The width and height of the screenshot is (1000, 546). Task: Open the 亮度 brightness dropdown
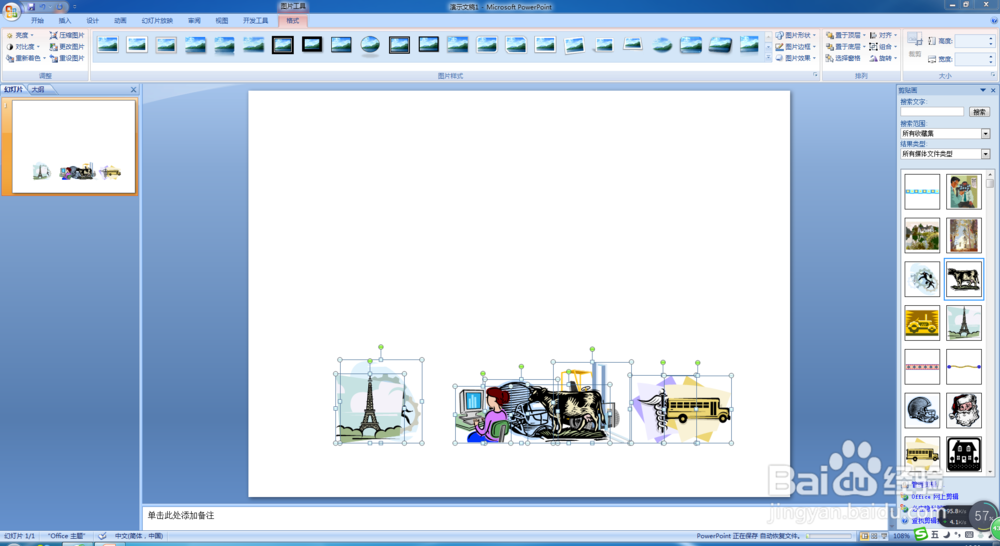tap(20, 36)
